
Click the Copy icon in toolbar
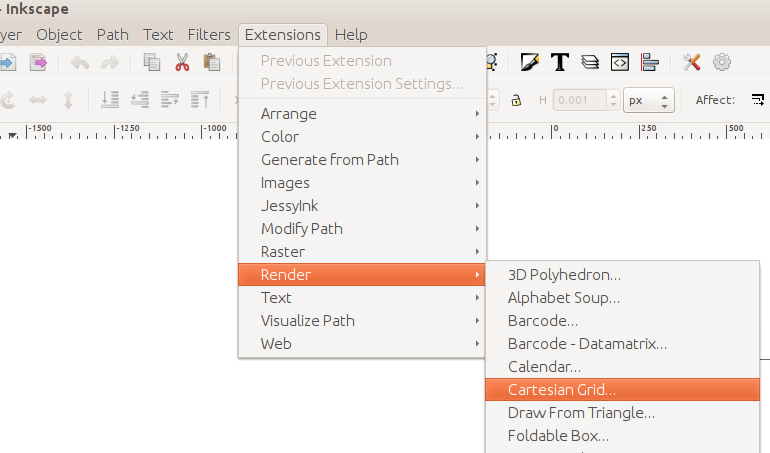click(152, 62)
